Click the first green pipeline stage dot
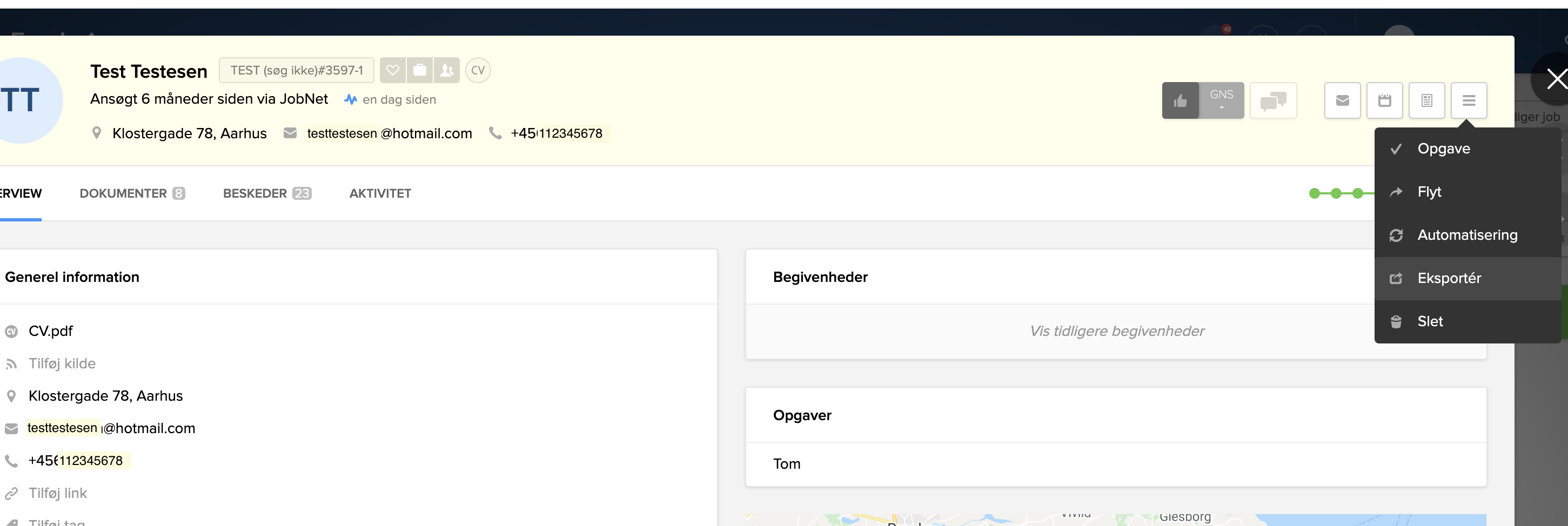The image size is (1568, 526). coord(1314,193)
